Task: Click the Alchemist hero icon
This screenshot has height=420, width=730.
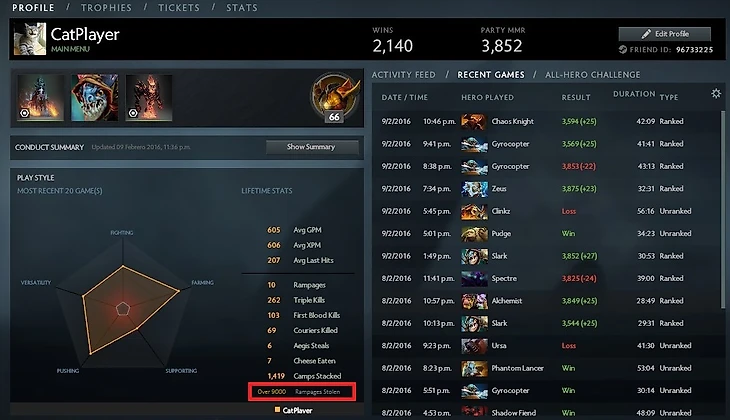Action: [474, 301]
